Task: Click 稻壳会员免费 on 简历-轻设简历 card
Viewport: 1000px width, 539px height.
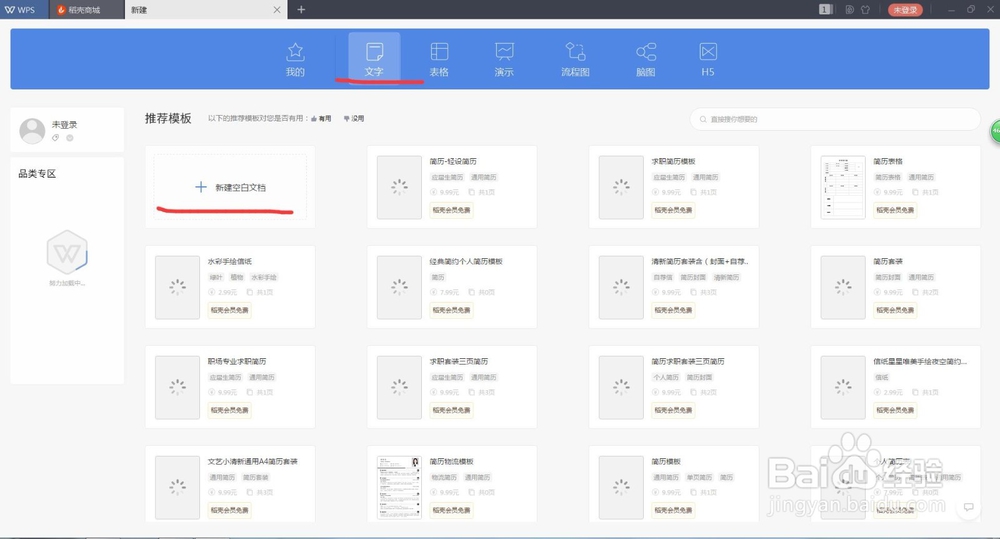Action: pos(451,210)
